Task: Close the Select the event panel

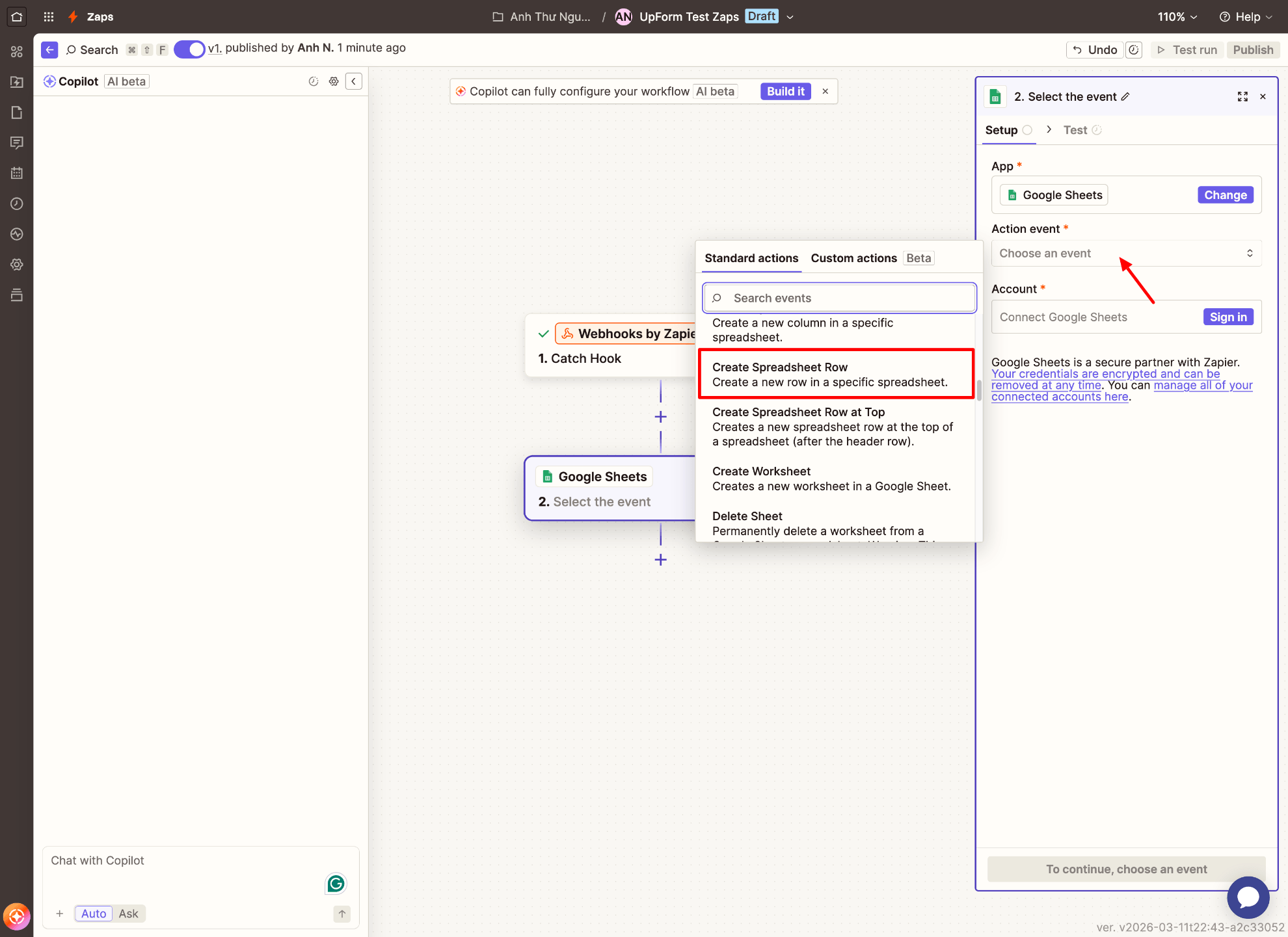Action: [x=1263, y=97]
